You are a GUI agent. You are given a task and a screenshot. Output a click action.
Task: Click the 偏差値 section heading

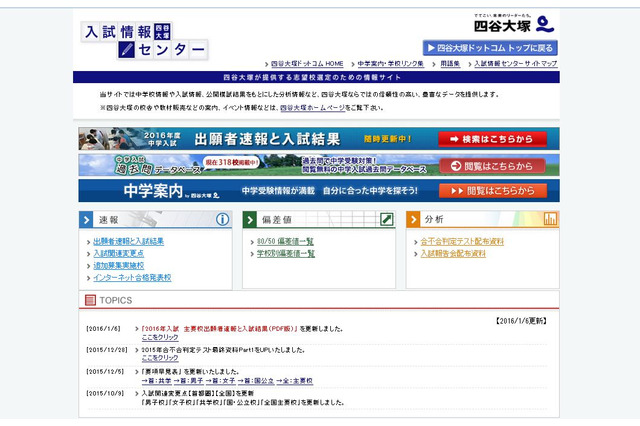(277, 220)
